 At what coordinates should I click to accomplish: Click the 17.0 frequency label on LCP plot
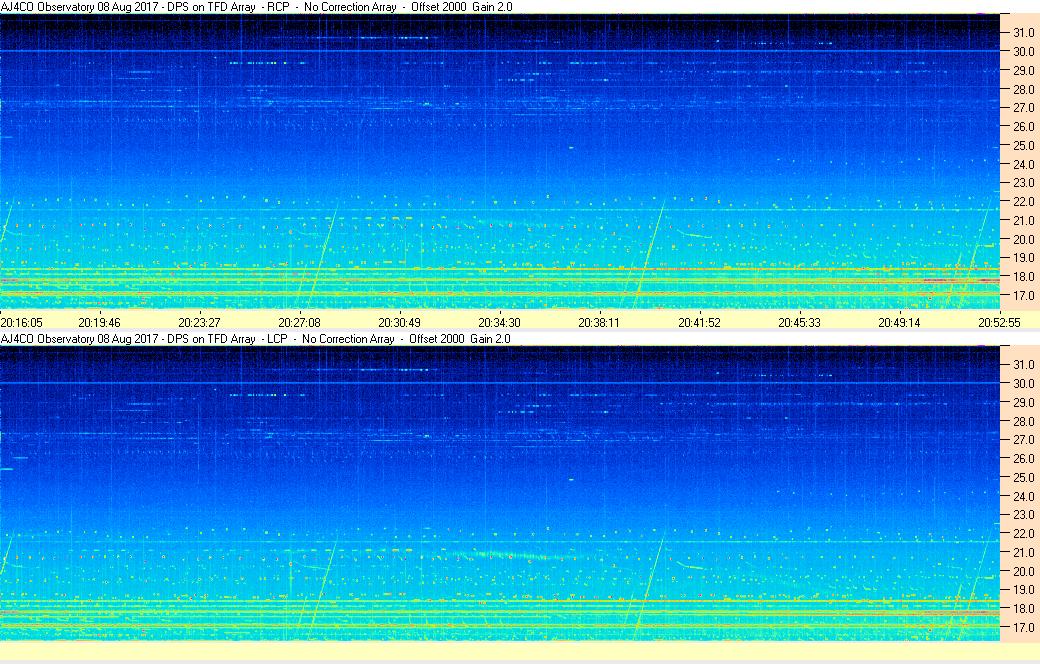[1023, 627]
